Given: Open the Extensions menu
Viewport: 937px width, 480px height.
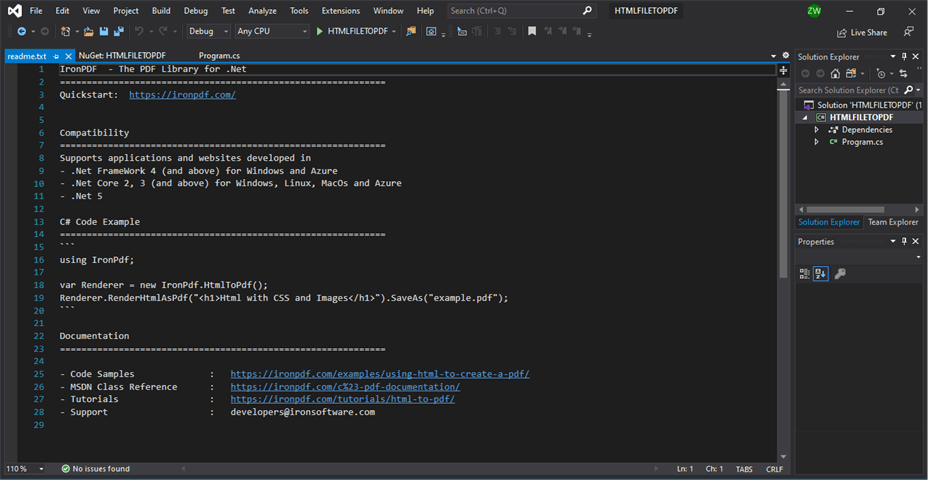Looking at the screenshot, I should [341, 11].
